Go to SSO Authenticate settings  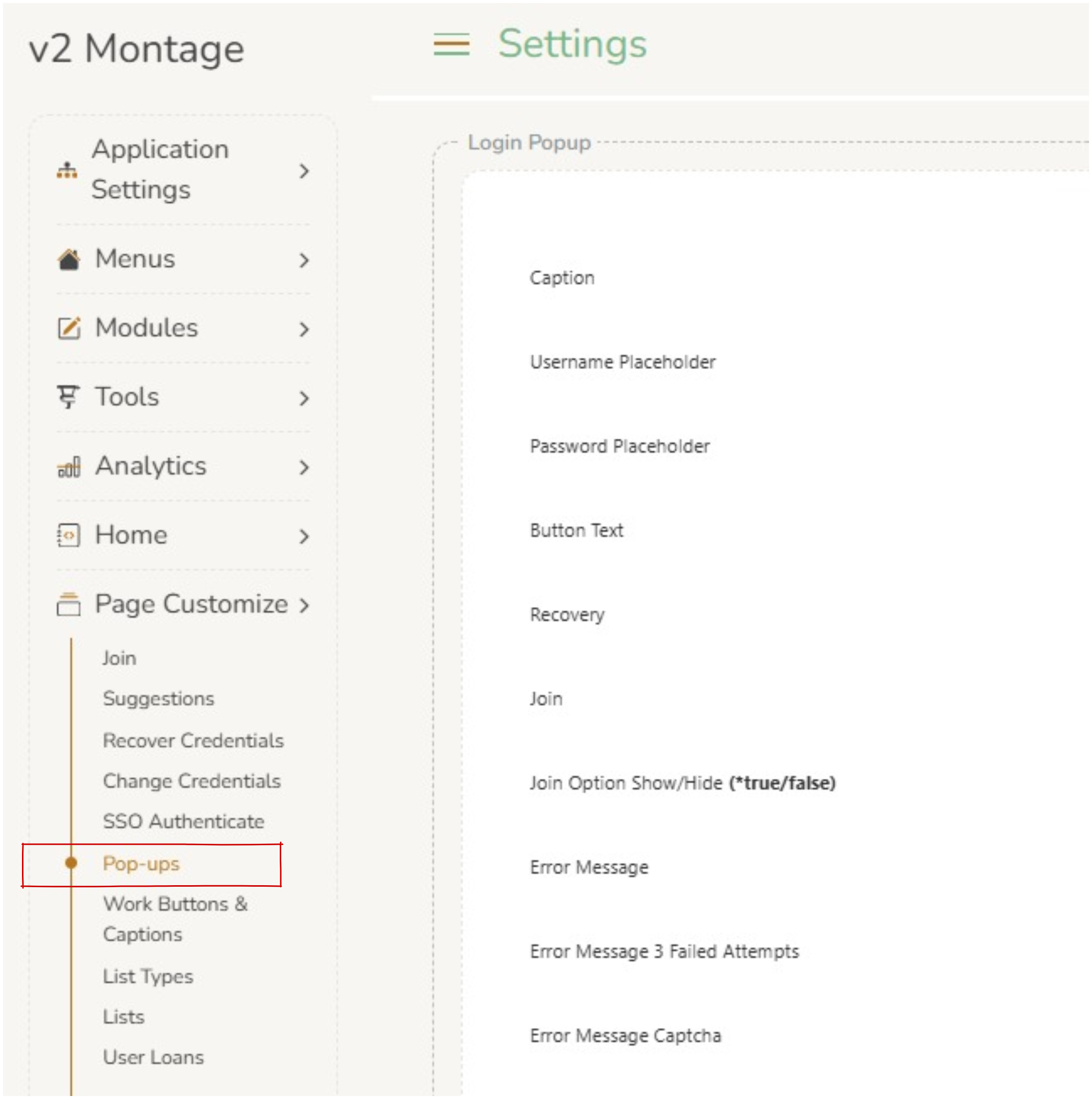(183, 822)
